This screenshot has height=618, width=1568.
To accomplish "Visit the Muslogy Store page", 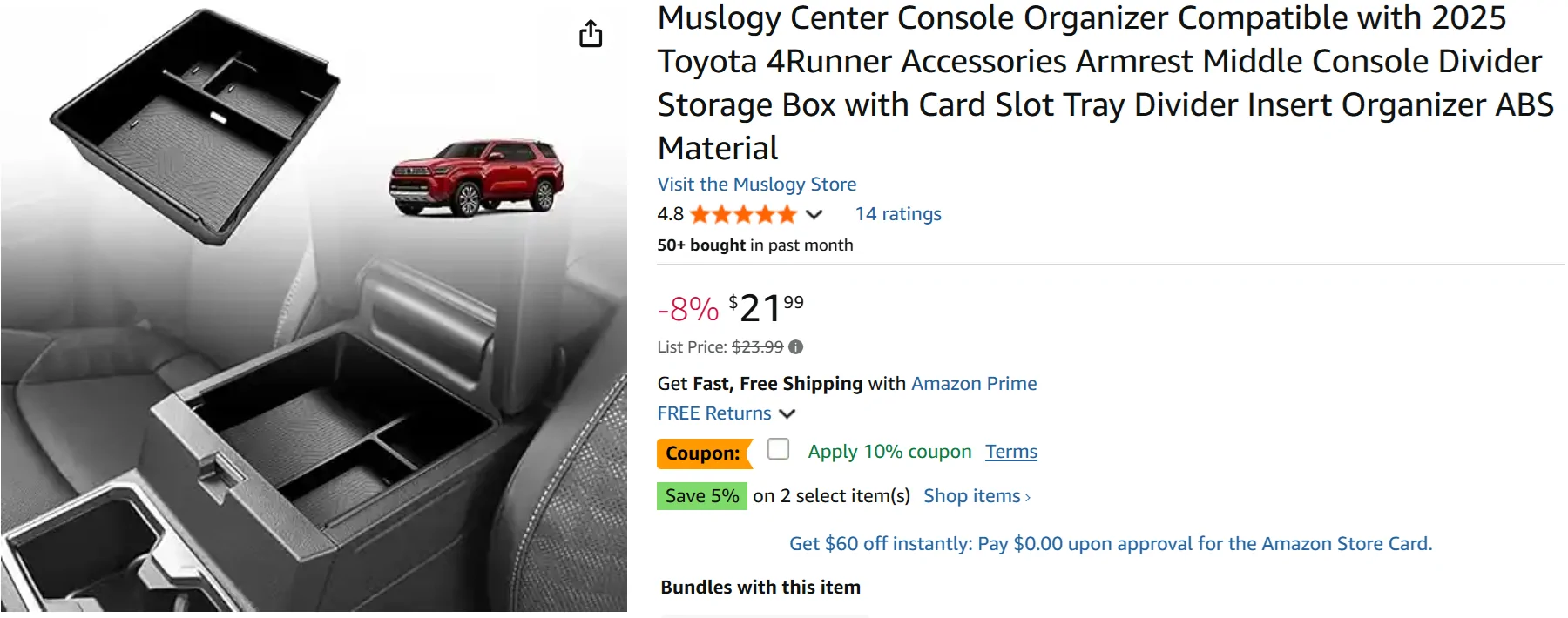I will (756, 185).
